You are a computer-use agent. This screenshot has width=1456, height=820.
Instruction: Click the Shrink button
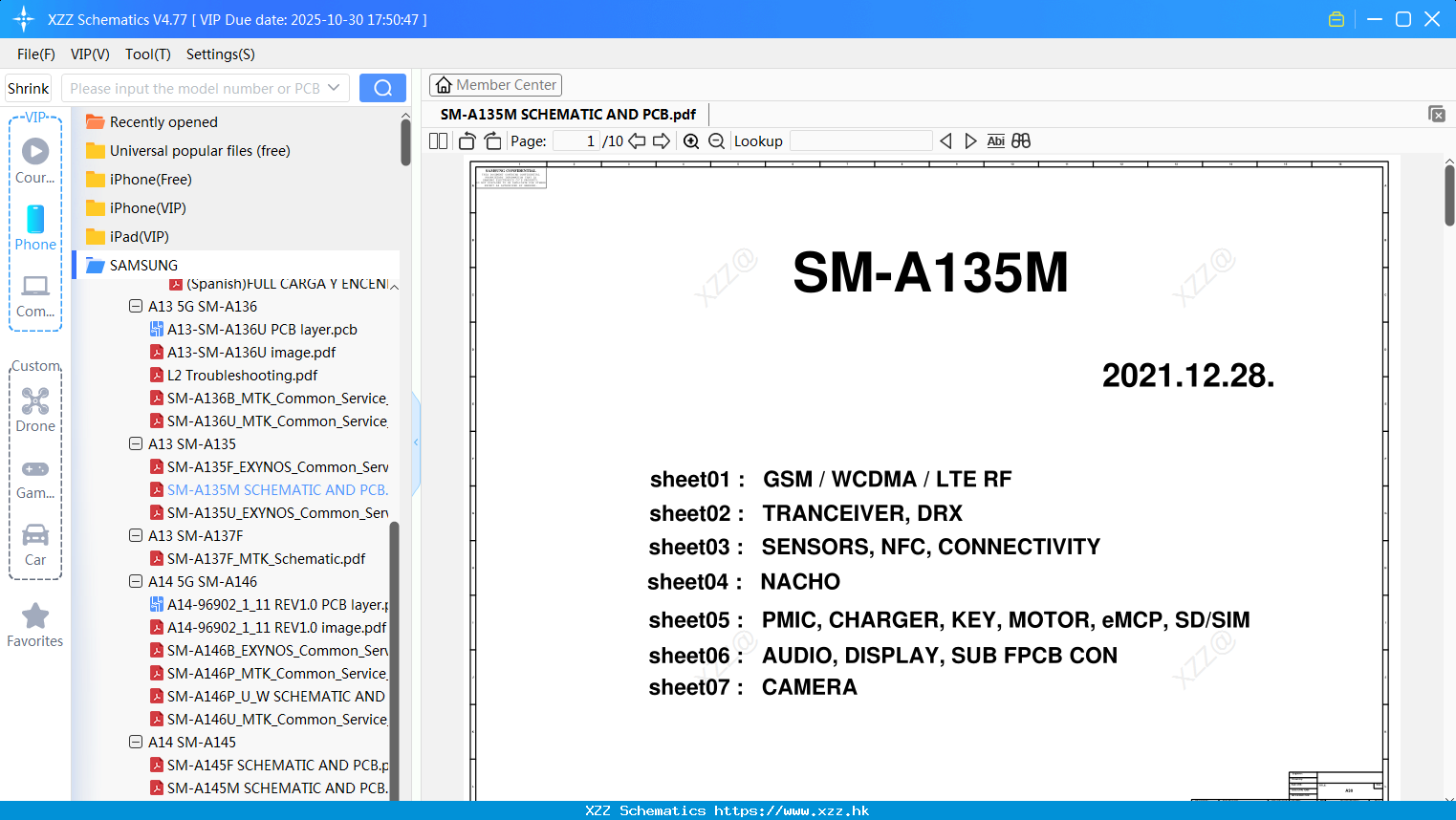click(29, 88)
